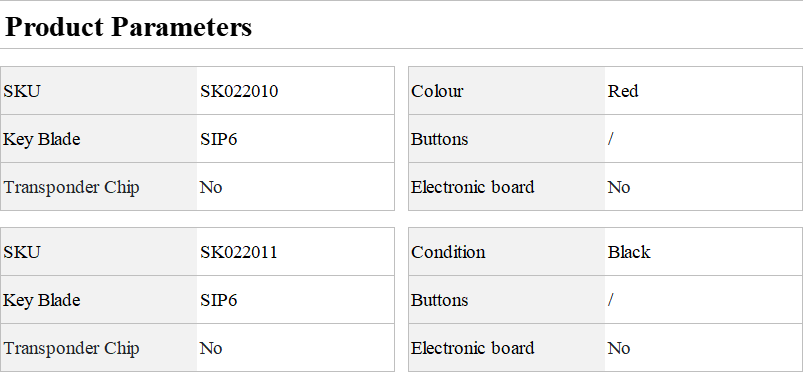Click SIP6 value in second table
Image resolution: width=804 pixels, height=373 pixels.
pos(218,301)
